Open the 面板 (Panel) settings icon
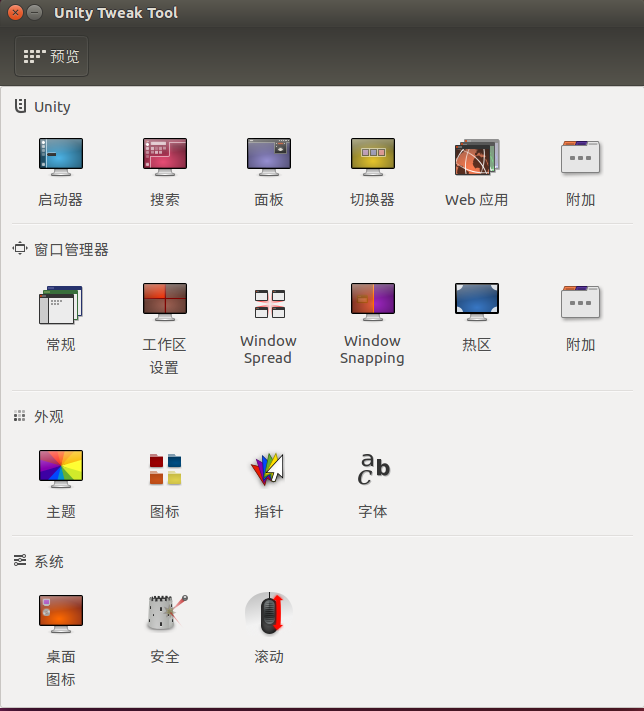Viewport: 644px width, 711px height. (x=269, y=158)
